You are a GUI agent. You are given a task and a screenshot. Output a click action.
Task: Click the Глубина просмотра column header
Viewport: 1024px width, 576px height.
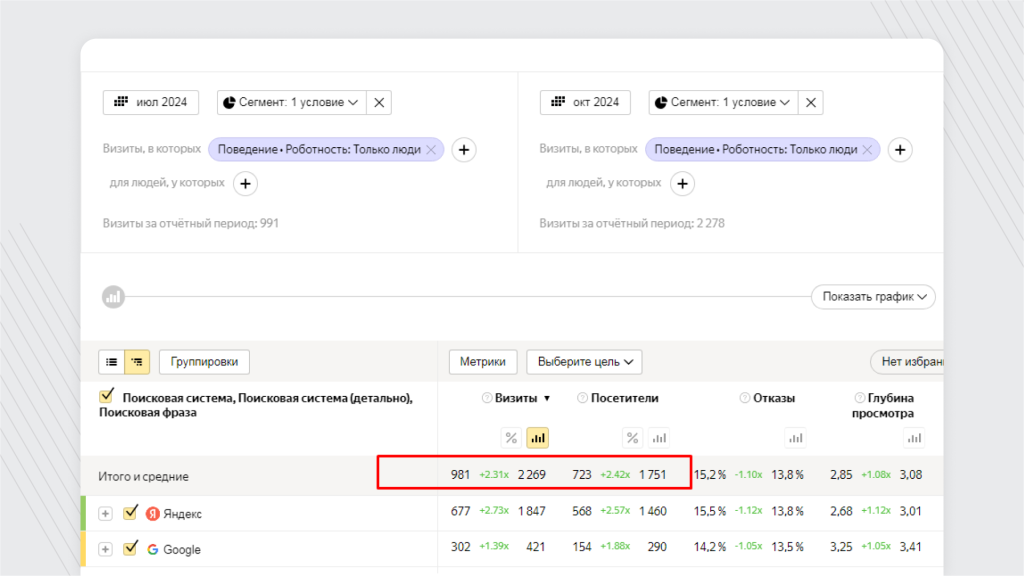point(883,406)
